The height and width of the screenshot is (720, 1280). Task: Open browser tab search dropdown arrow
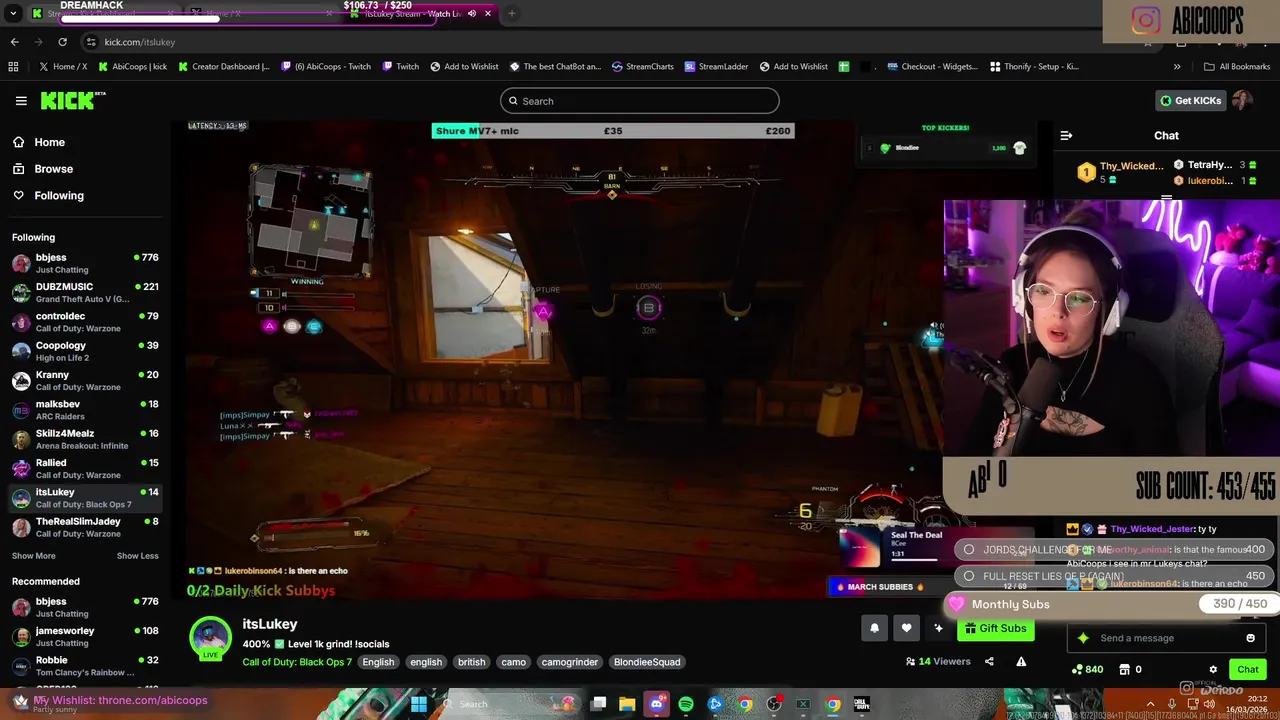13,14
